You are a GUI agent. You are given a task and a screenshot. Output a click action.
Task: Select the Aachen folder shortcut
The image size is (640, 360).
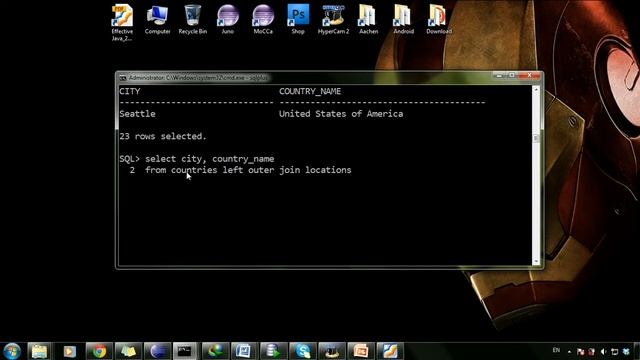[x=369, y=20]
